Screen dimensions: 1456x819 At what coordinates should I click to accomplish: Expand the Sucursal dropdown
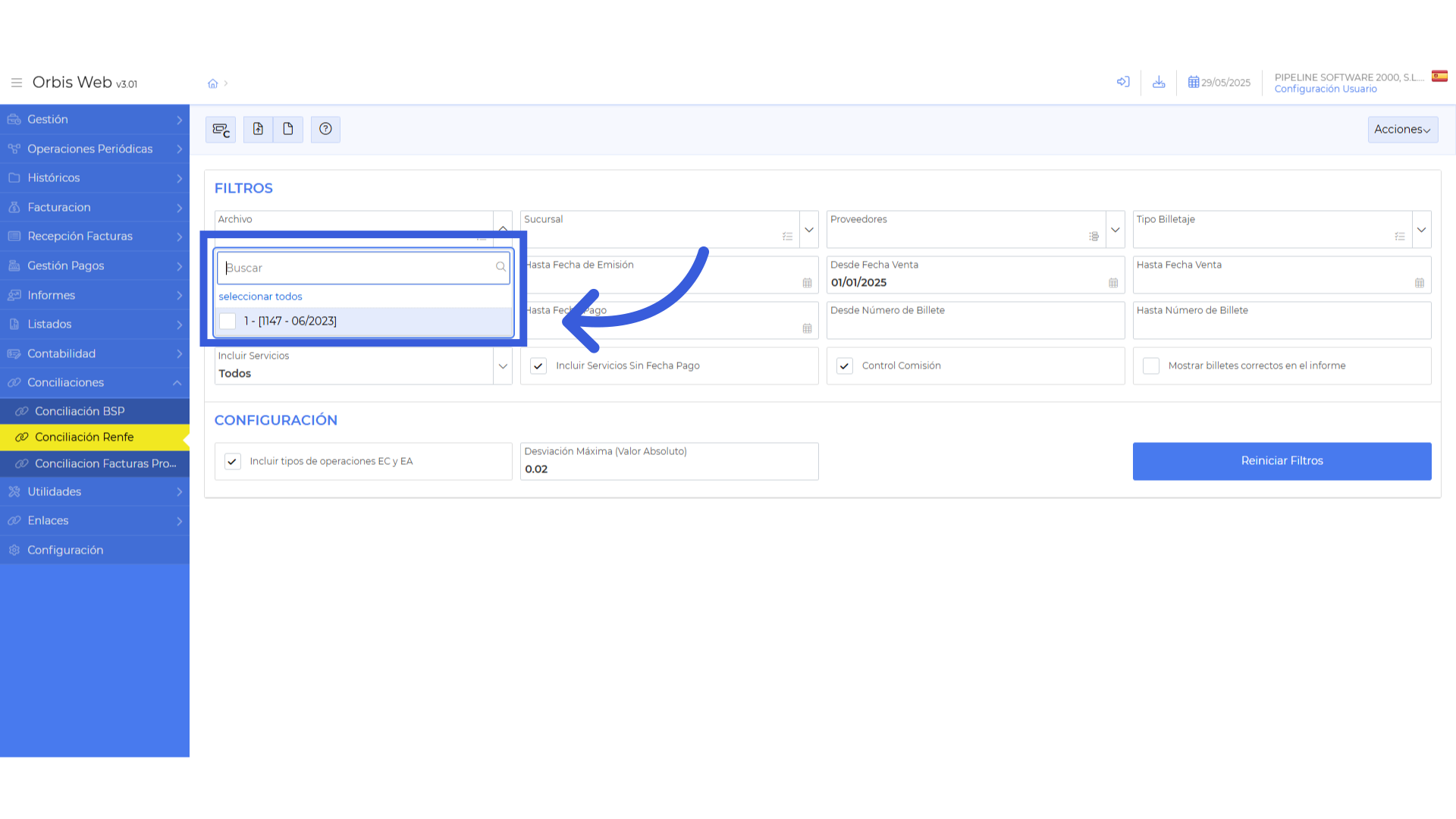(x=809, y=230)
